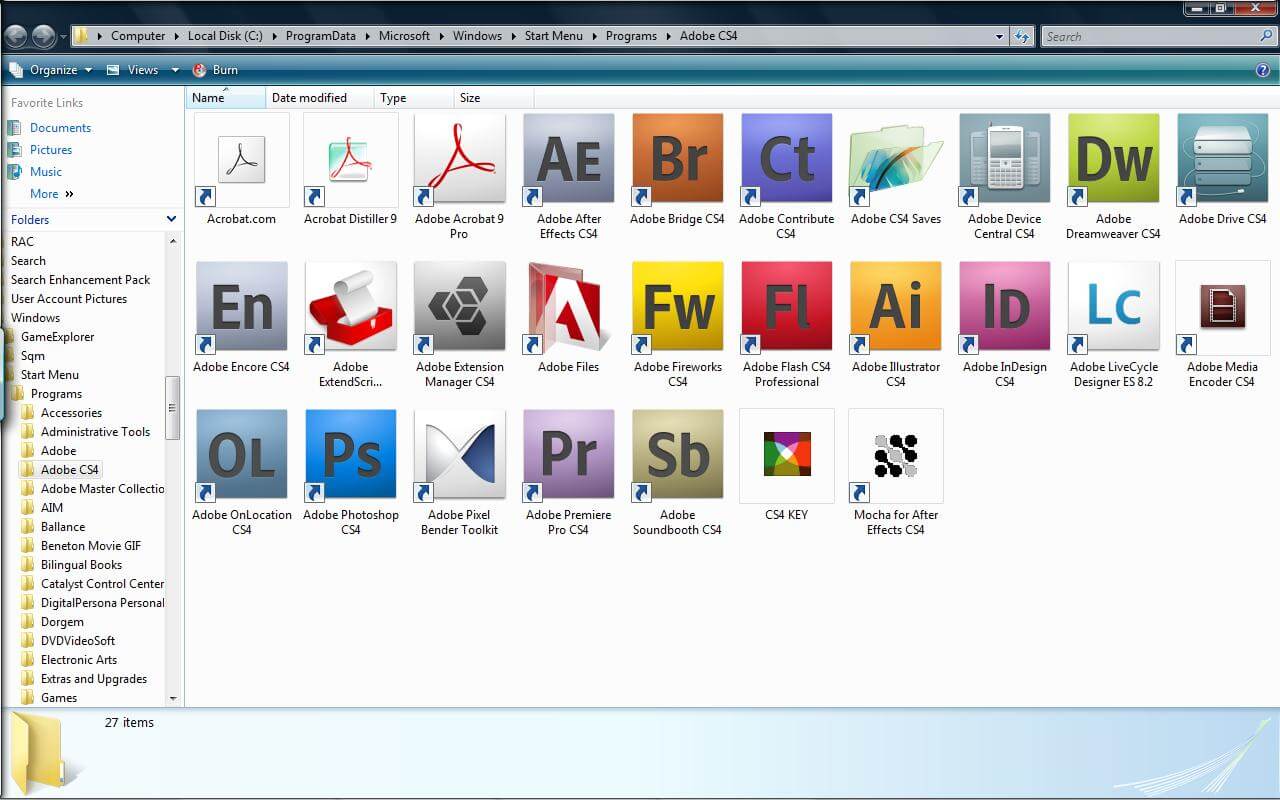
Task: Collapse the Folders pane chevron
Action: (171, 219)
